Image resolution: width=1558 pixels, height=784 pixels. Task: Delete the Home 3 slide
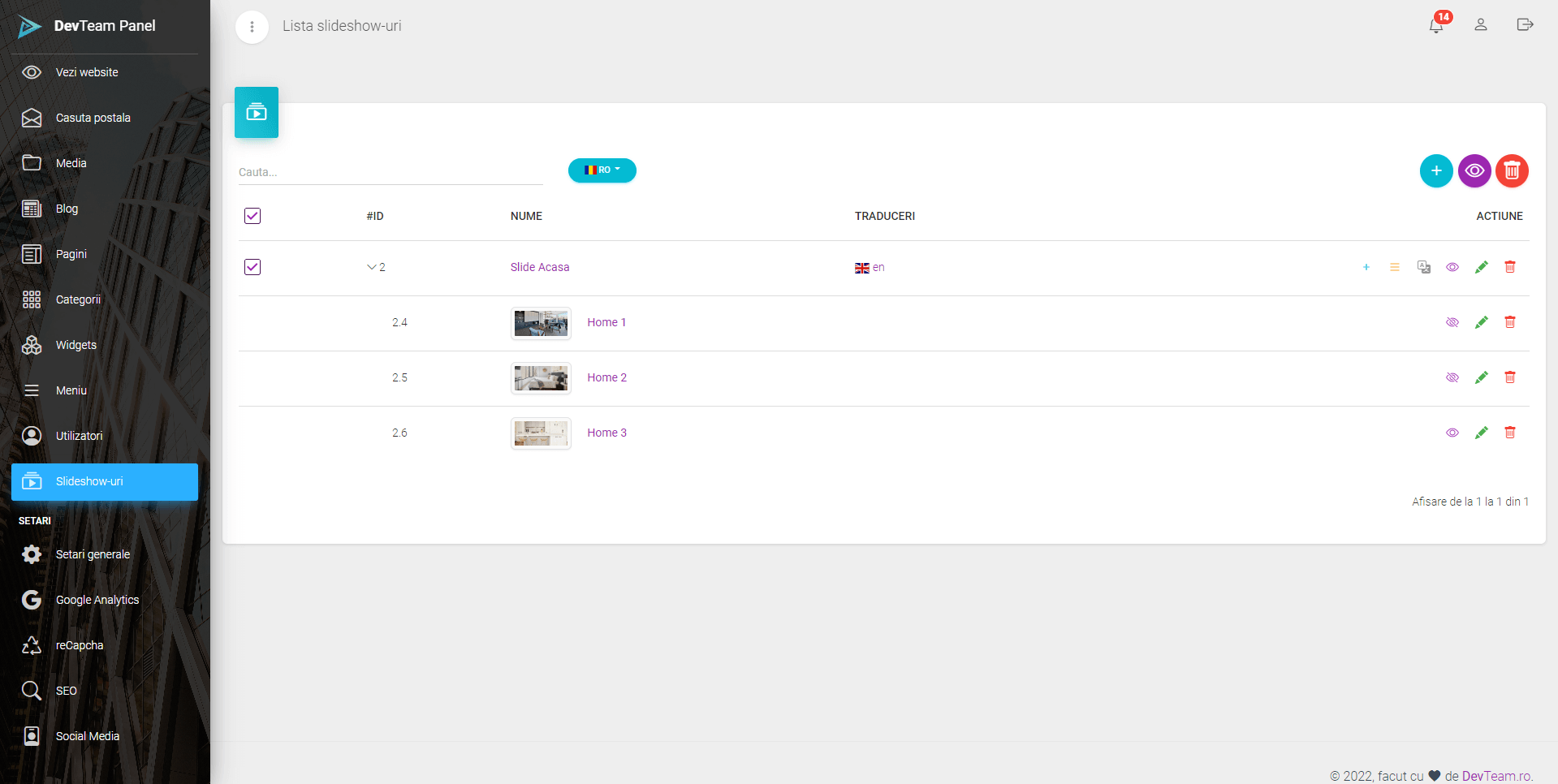(1510, 433)
